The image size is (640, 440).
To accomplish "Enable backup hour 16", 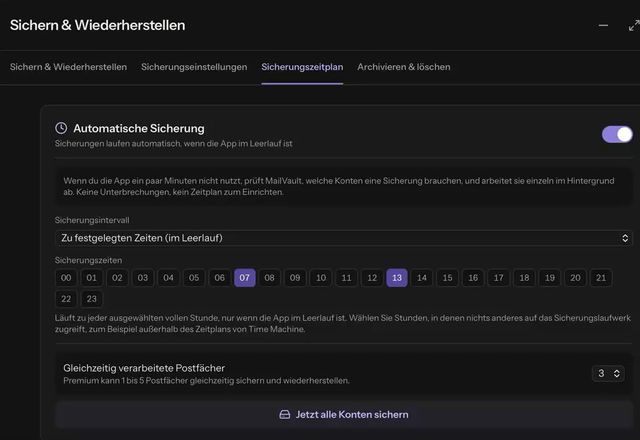I will coord(473,278).
